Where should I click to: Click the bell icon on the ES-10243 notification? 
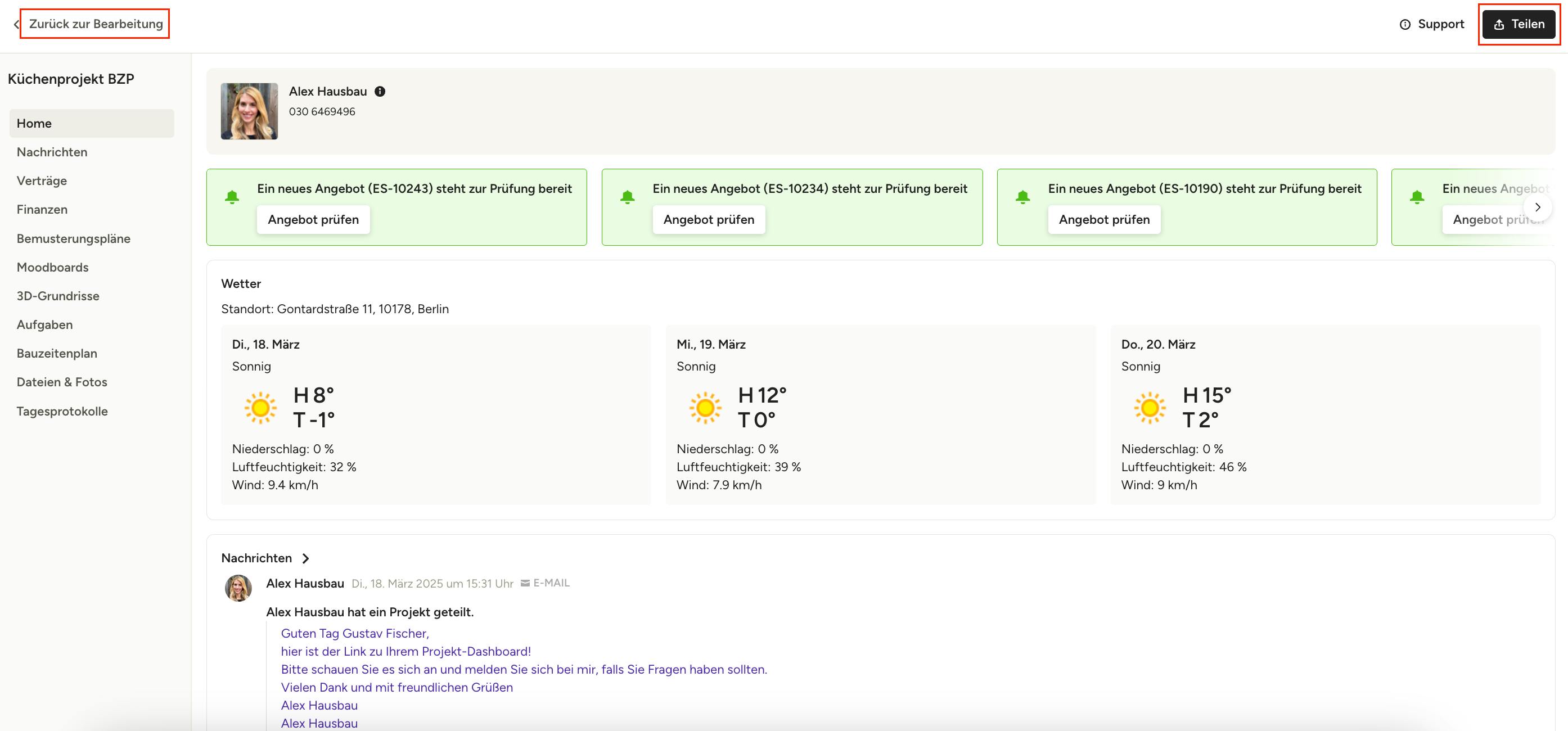point(232,197)
